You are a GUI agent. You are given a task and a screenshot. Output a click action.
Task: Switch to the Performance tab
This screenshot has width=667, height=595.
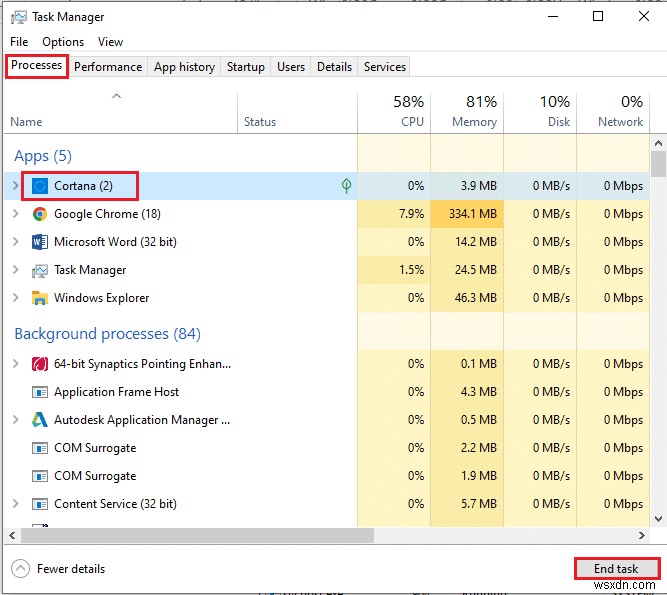108,67
